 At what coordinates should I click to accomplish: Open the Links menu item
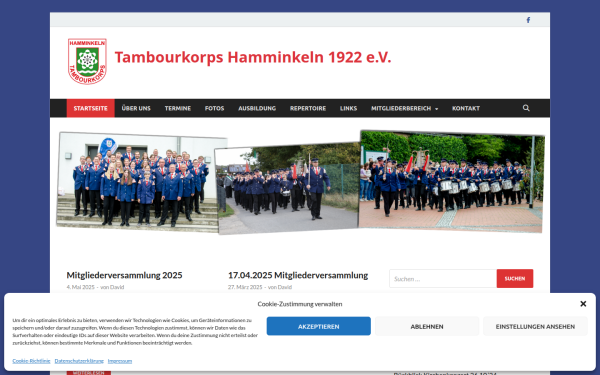348,108
